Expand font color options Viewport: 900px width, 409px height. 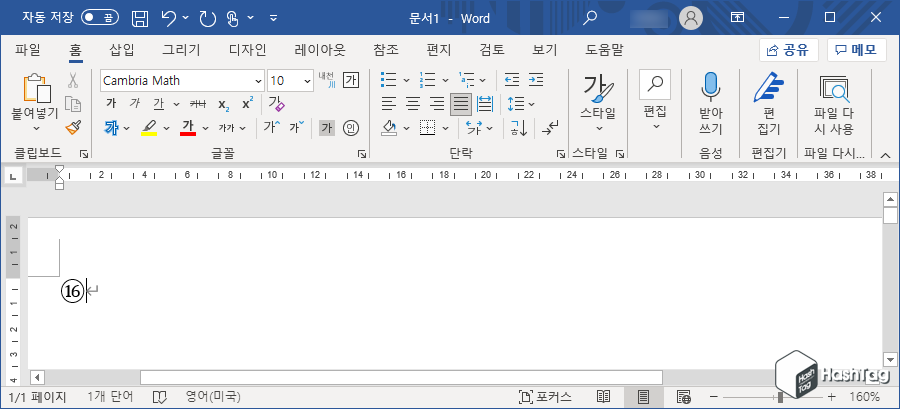click(205, 128)
